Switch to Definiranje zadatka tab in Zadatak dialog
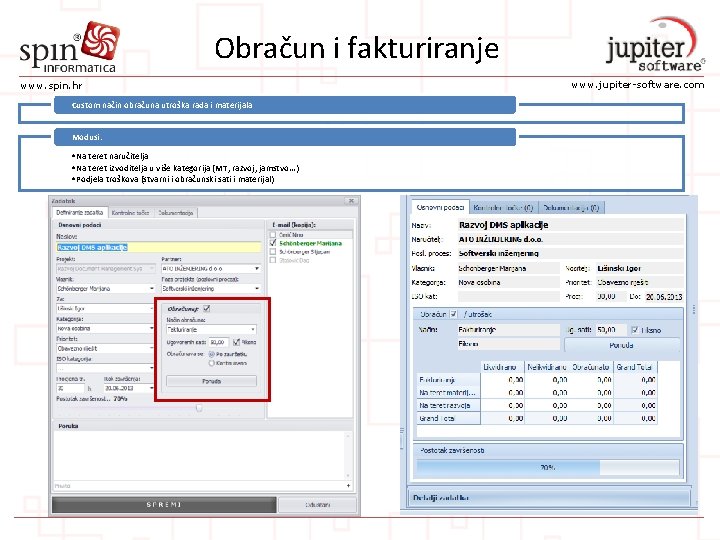The image size is (720, 540). 80,213
